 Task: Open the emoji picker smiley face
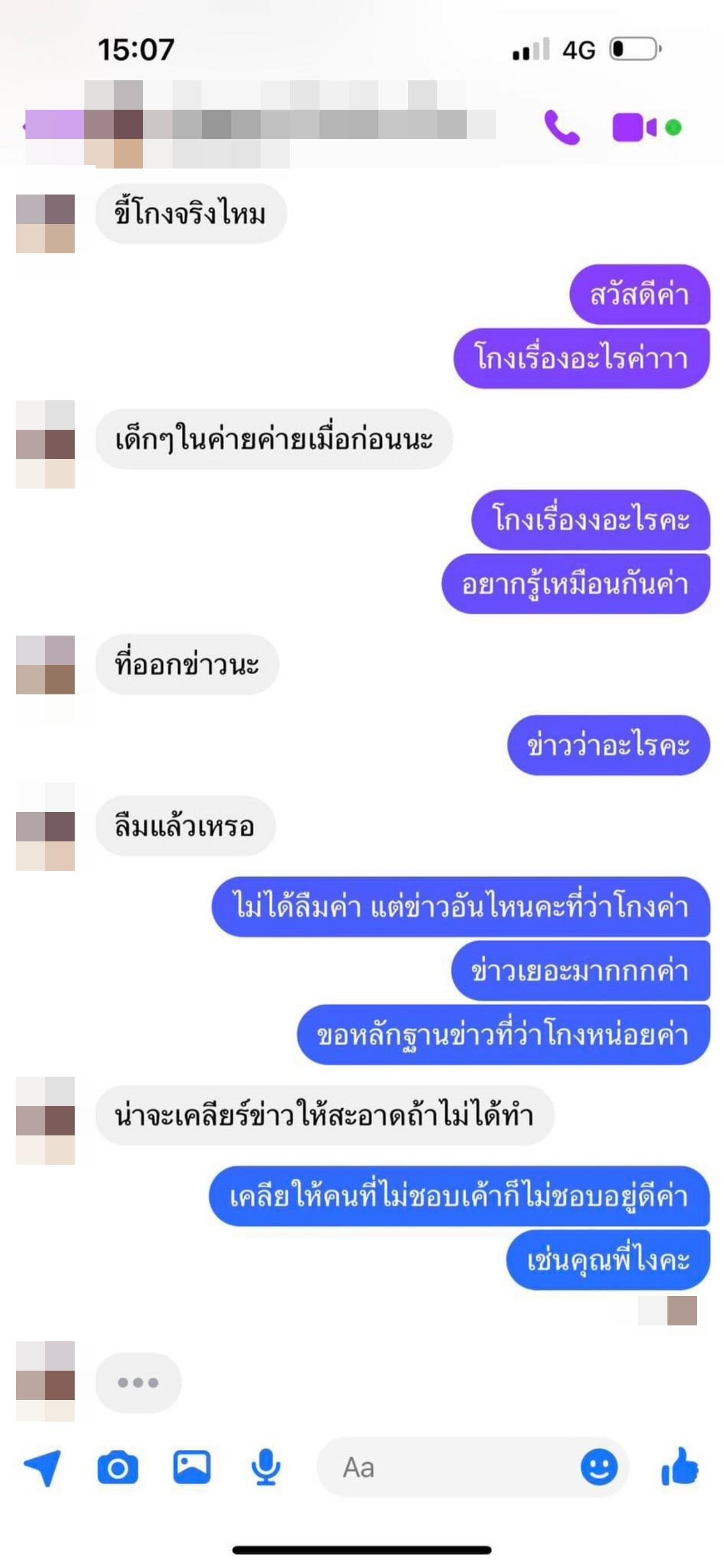point(598,1467)
